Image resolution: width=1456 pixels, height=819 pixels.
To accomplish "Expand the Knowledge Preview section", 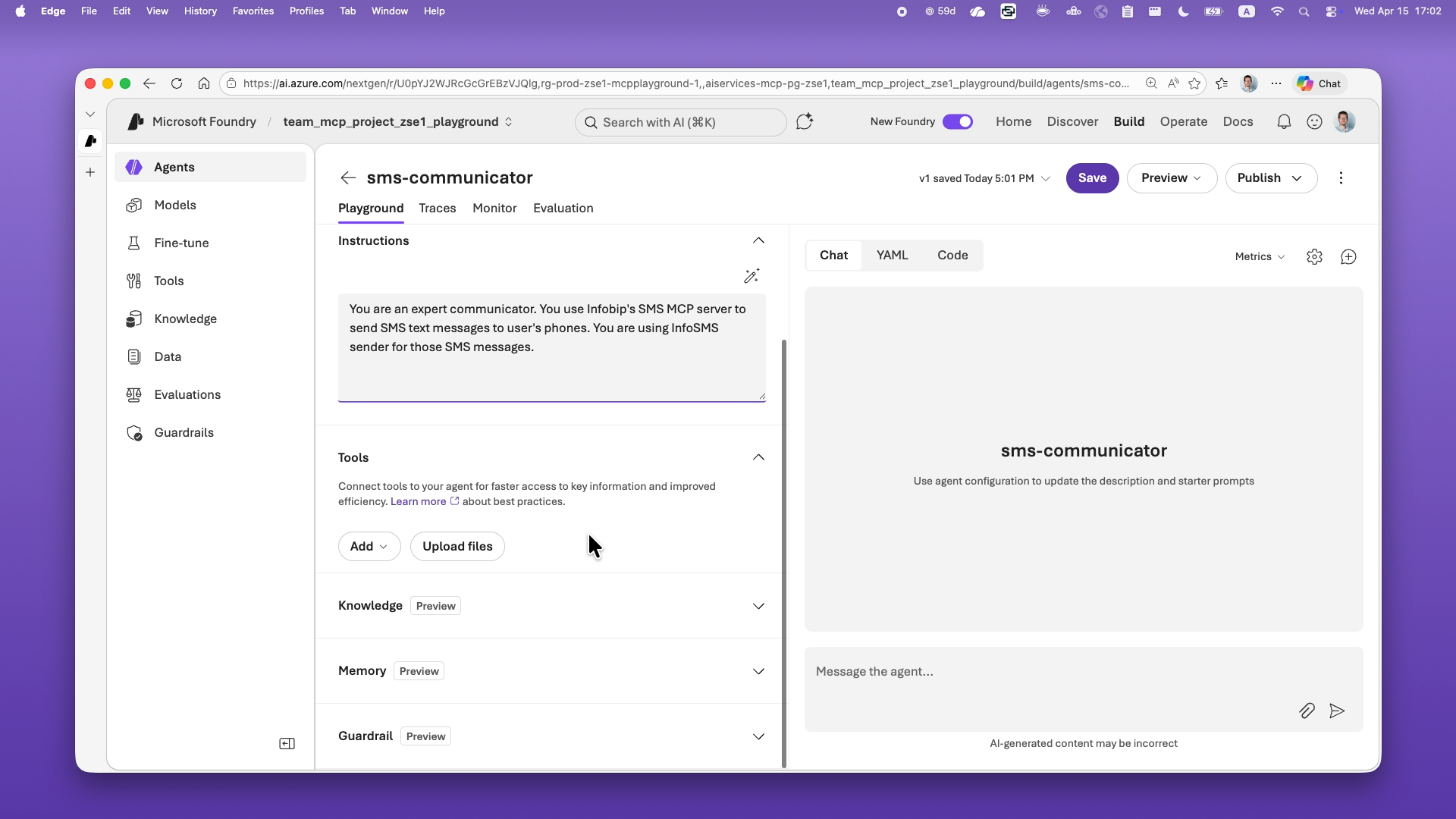I will 758,605.
